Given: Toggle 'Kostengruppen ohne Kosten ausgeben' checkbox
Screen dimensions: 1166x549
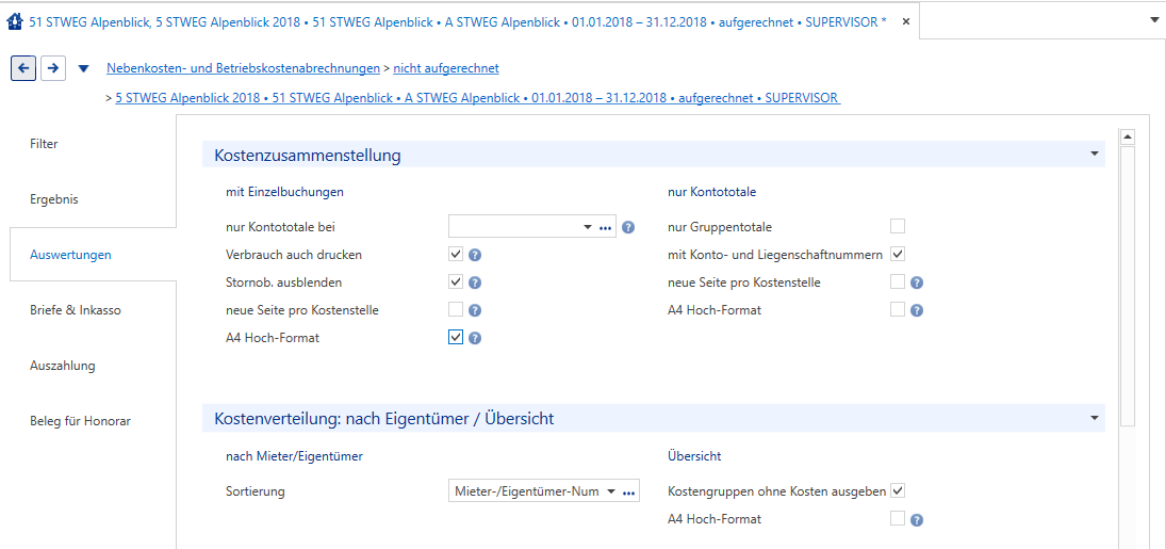Looking at the screenshot, I should 898,491.
